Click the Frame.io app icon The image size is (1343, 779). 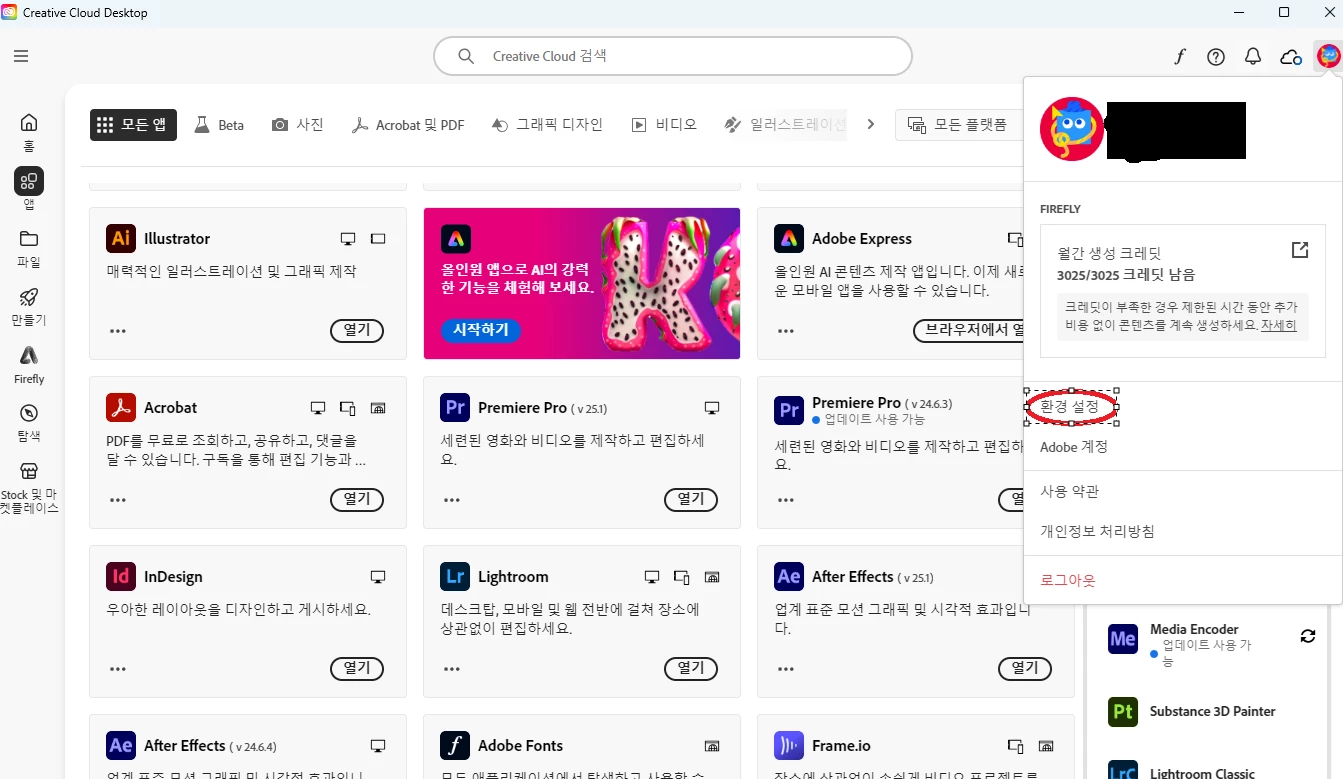(x=789, y=746)
